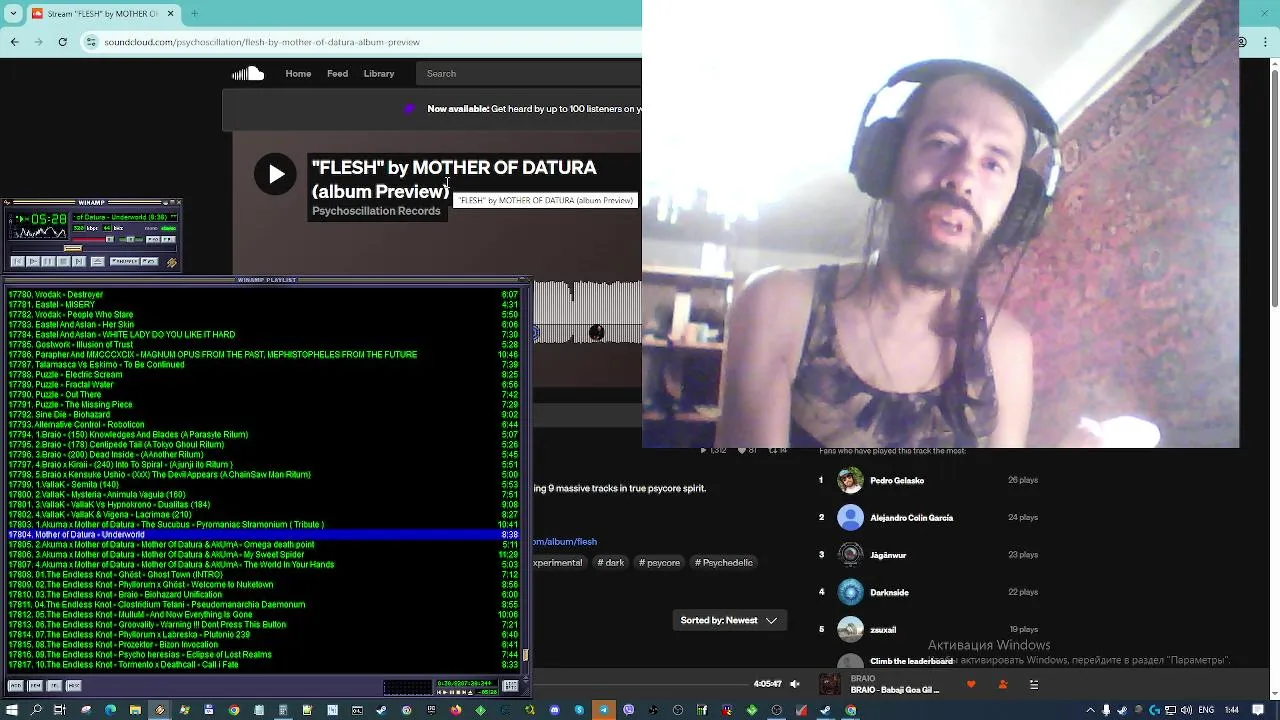
Task: Click top fan Jägärwur
Action: pos(888,555)
